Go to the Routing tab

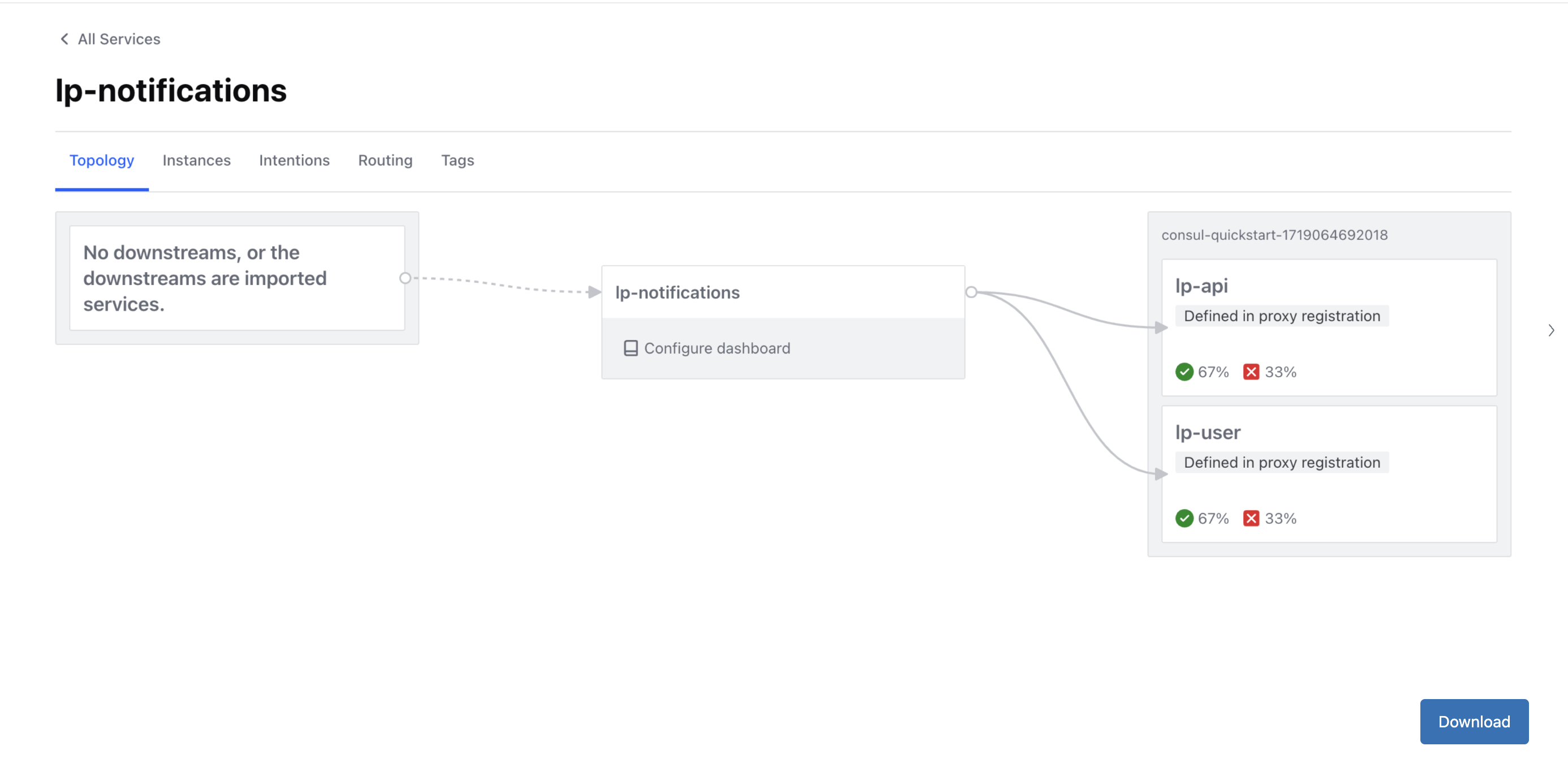(x=385, y=160)
